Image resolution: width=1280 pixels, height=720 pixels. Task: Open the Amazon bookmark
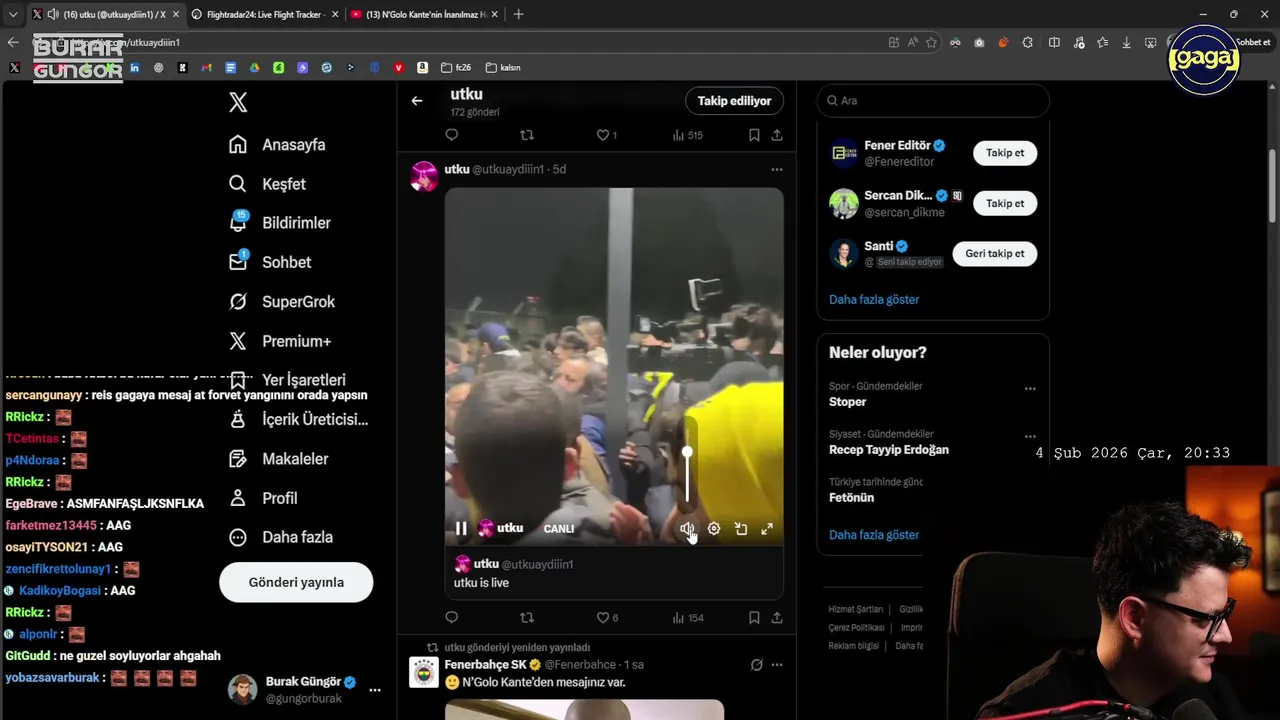tap(423, 67)
